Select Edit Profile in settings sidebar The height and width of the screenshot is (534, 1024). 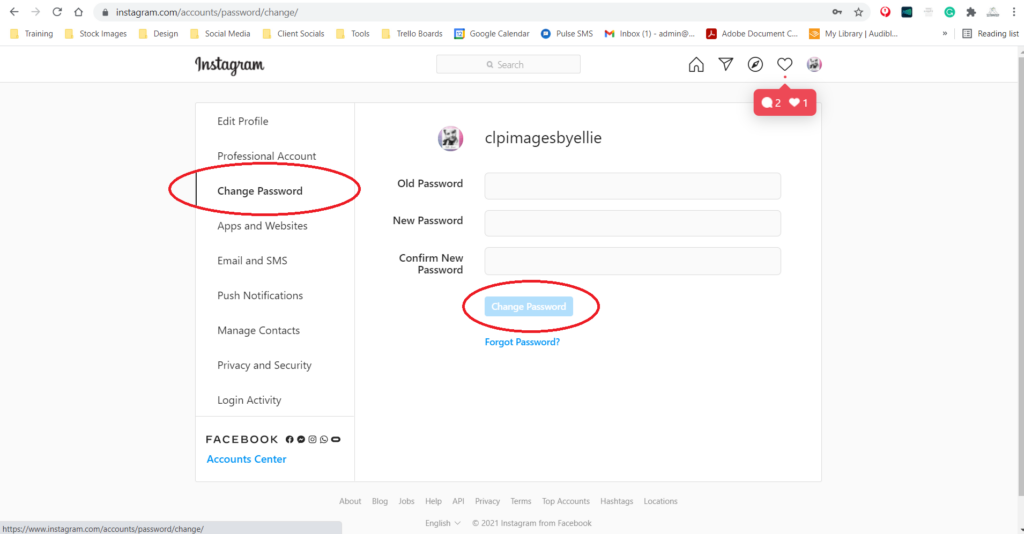(x=243, y=121)
